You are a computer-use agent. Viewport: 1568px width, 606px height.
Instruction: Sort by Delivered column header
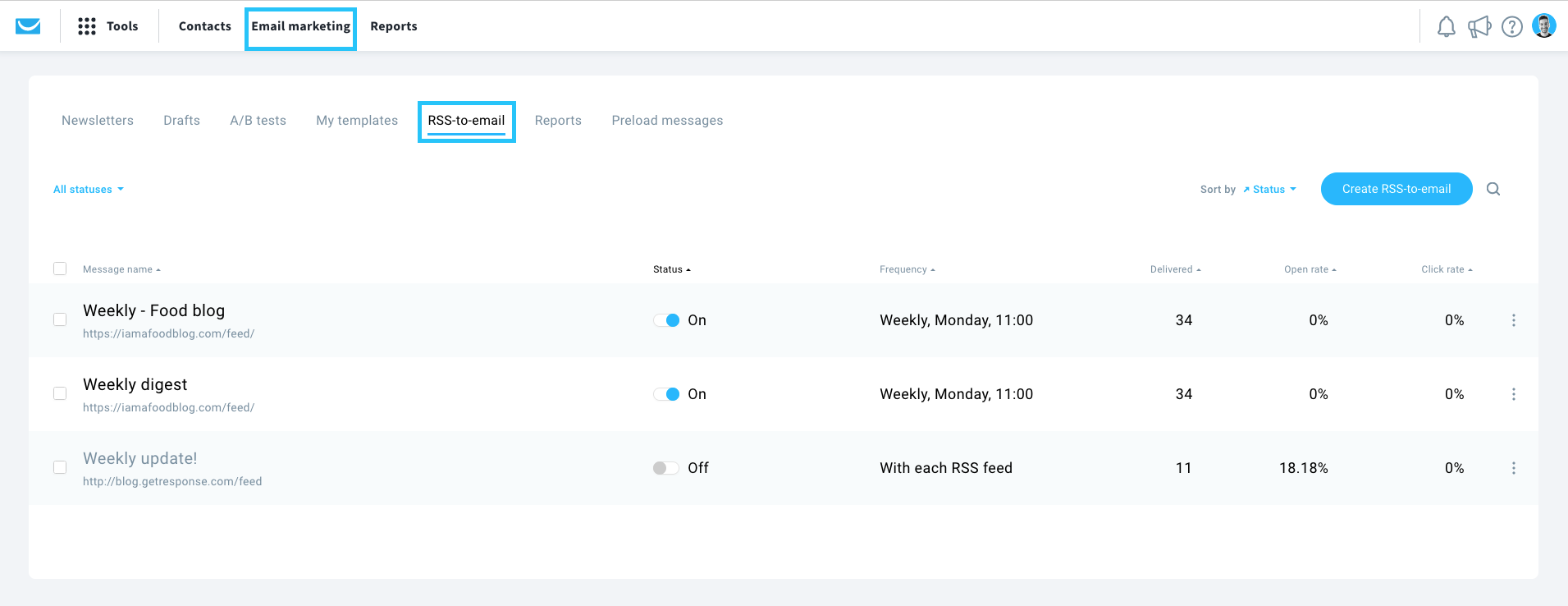[1176, 269]
